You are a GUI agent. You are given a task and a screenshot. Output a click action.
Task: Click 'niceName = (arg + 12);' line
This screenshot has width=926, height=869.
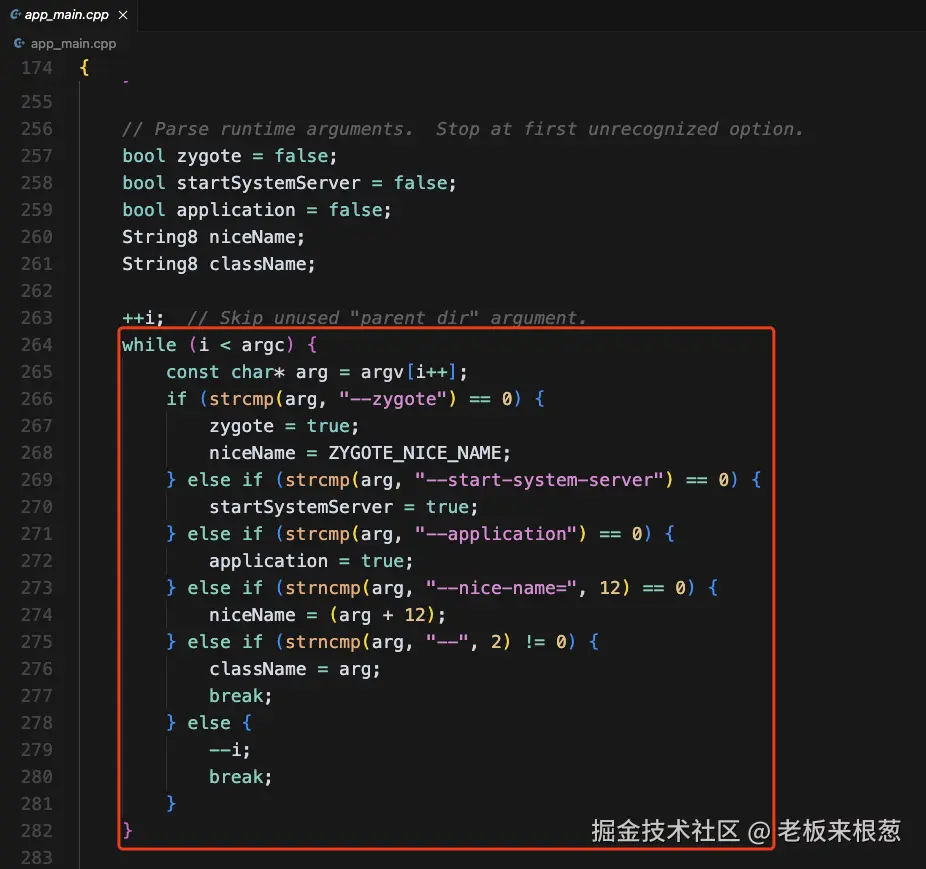pos(327,615)
